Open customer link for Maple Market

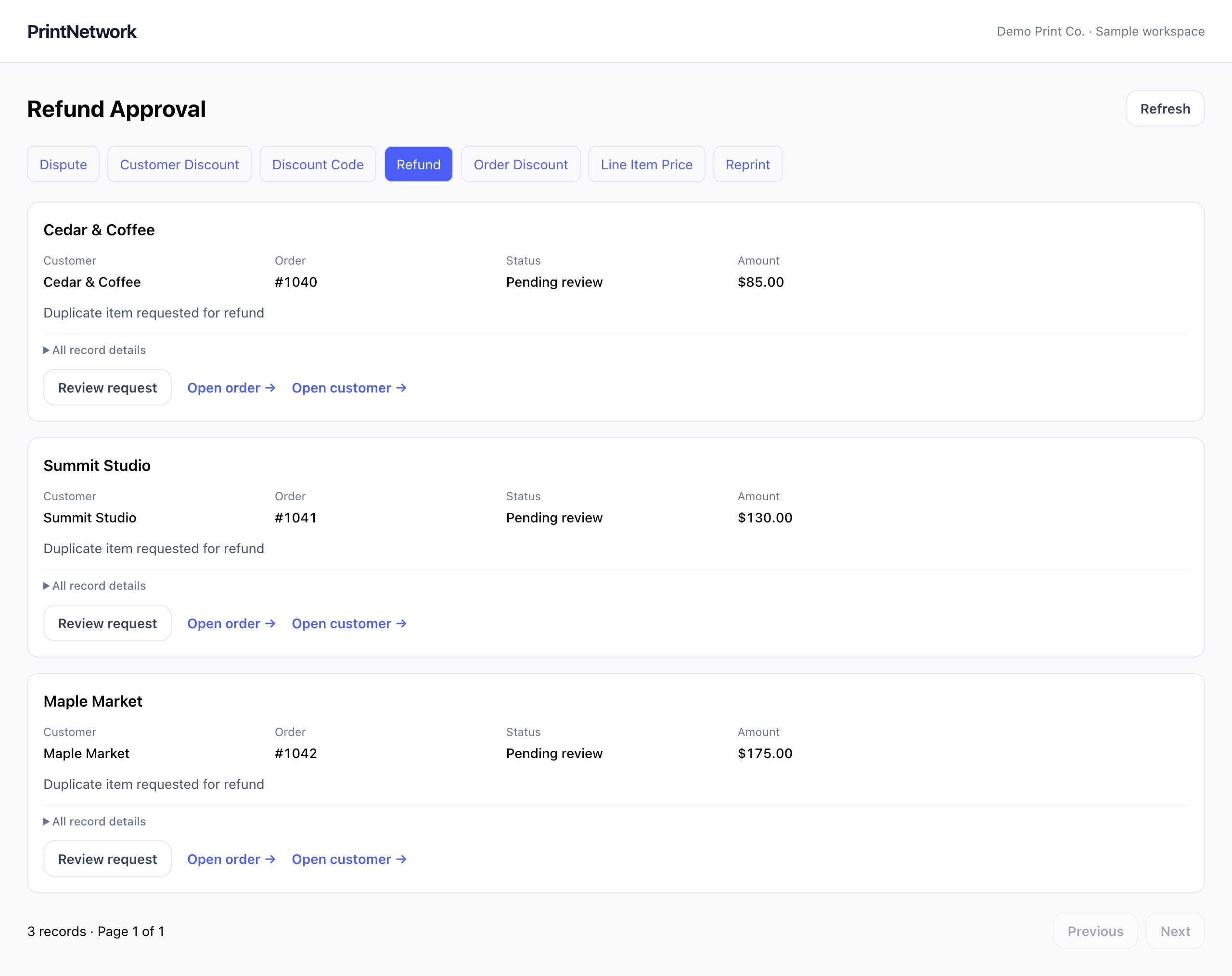click(349, 859)
